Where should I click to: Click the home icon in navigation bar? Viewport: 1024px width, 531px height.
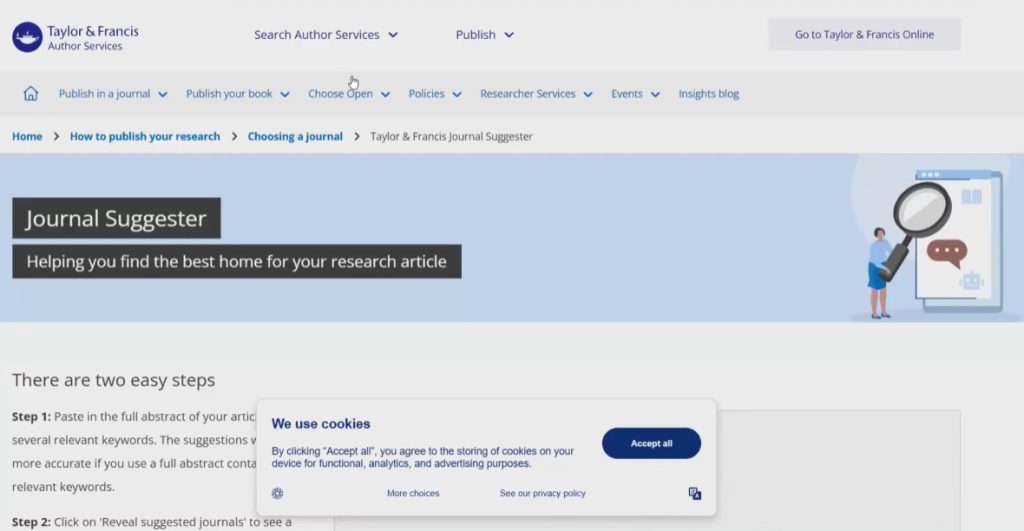point(31,94)
